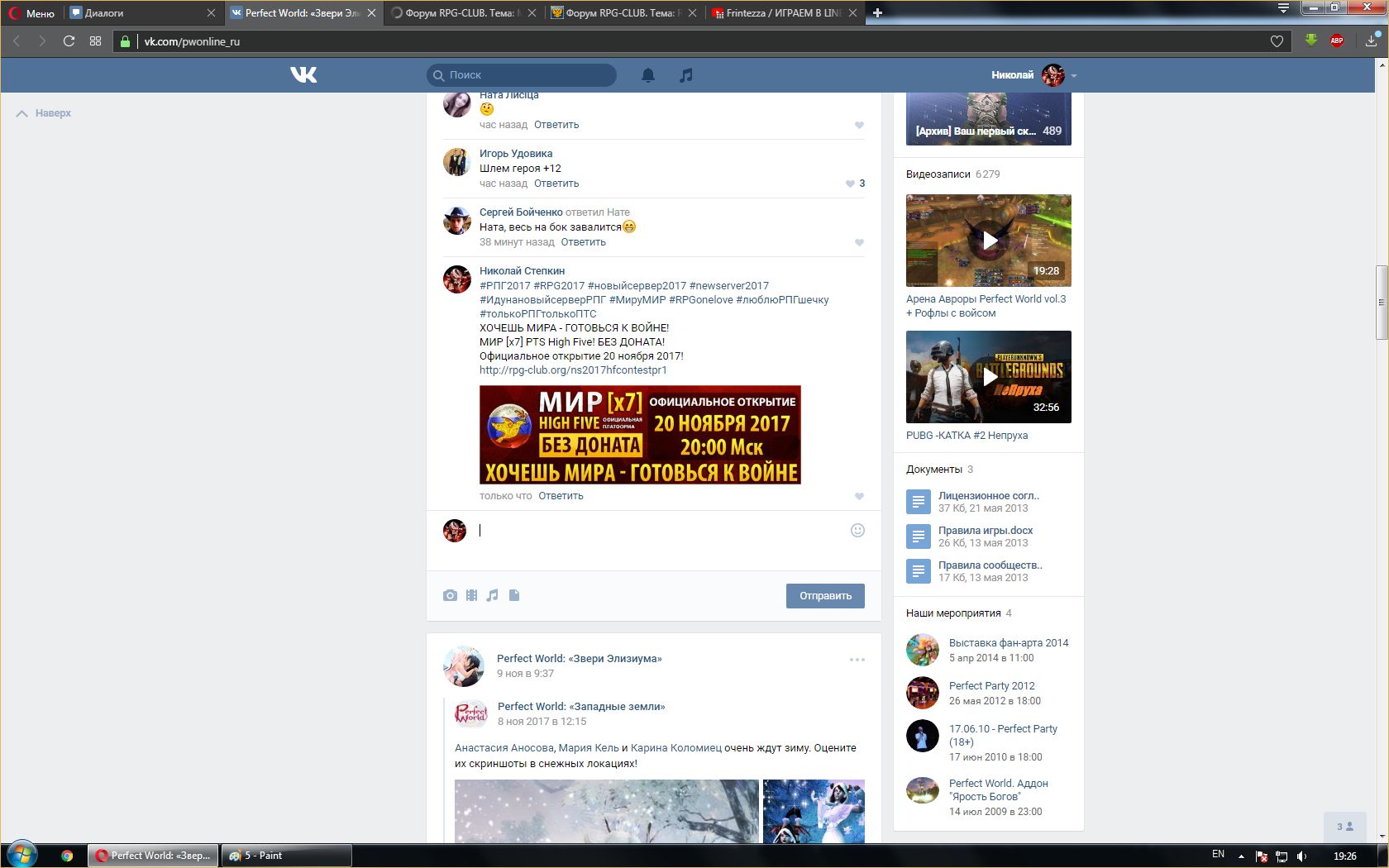
Task: Open Анастасия Аносова profile link
Action: (504, 748)
